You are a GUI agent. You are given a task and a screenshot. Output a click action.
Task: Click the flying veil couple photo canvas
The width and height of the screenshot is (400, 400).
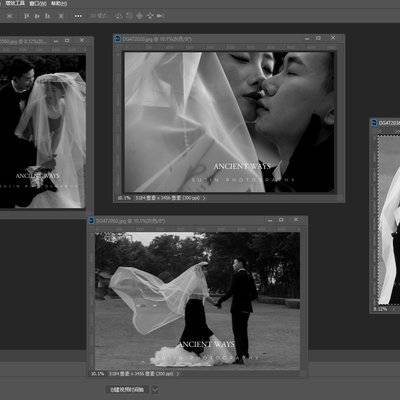coord(197,300)
